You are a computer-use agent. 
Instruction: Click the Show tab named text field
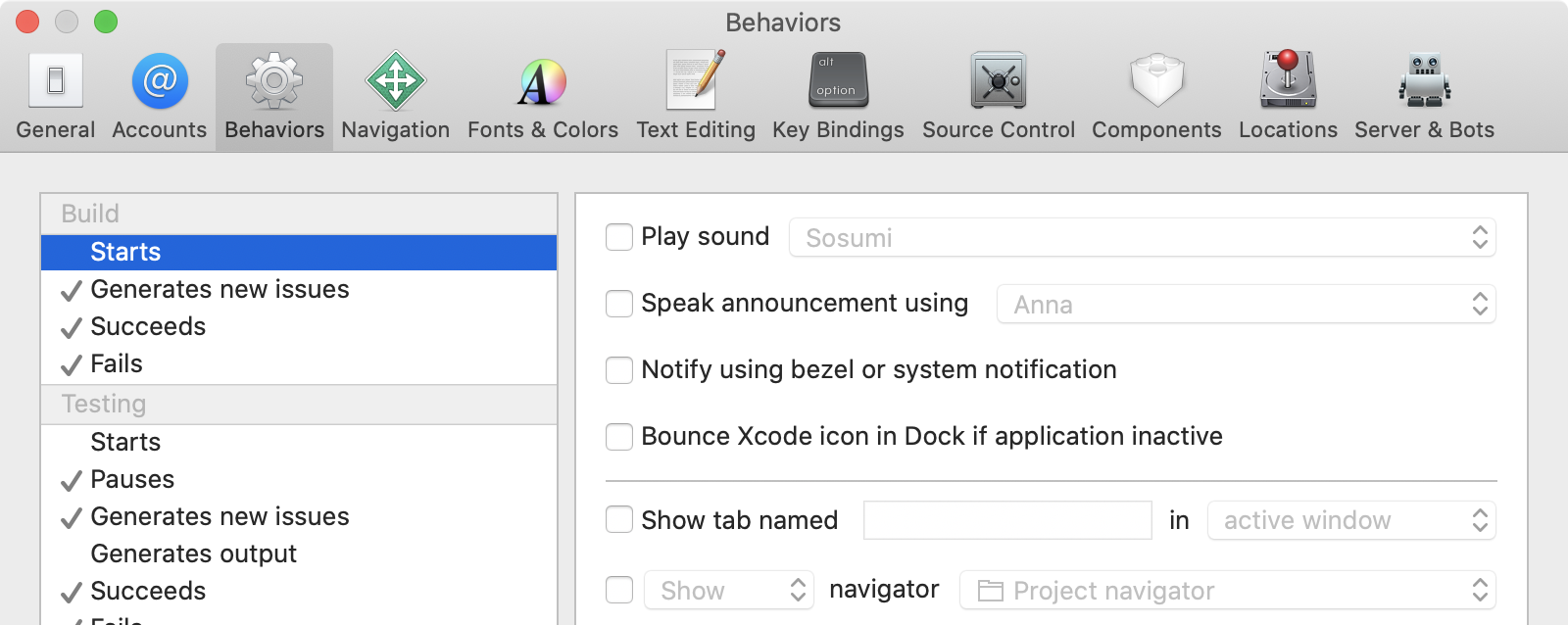1006,520
